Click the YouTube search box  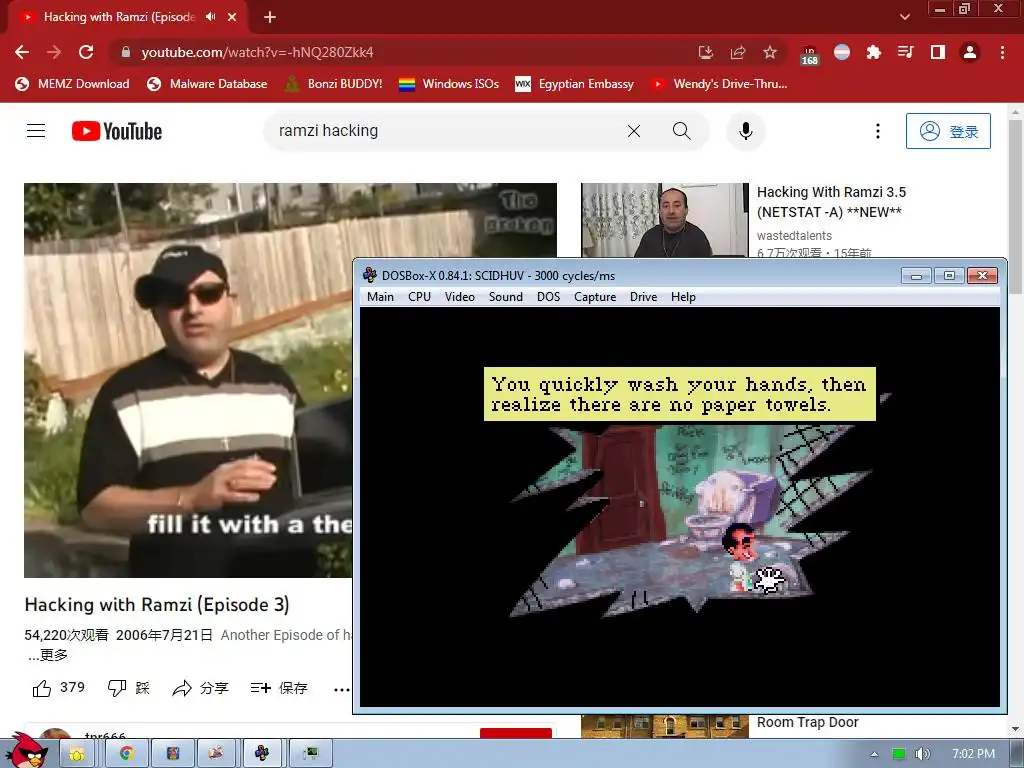(444, 131)
